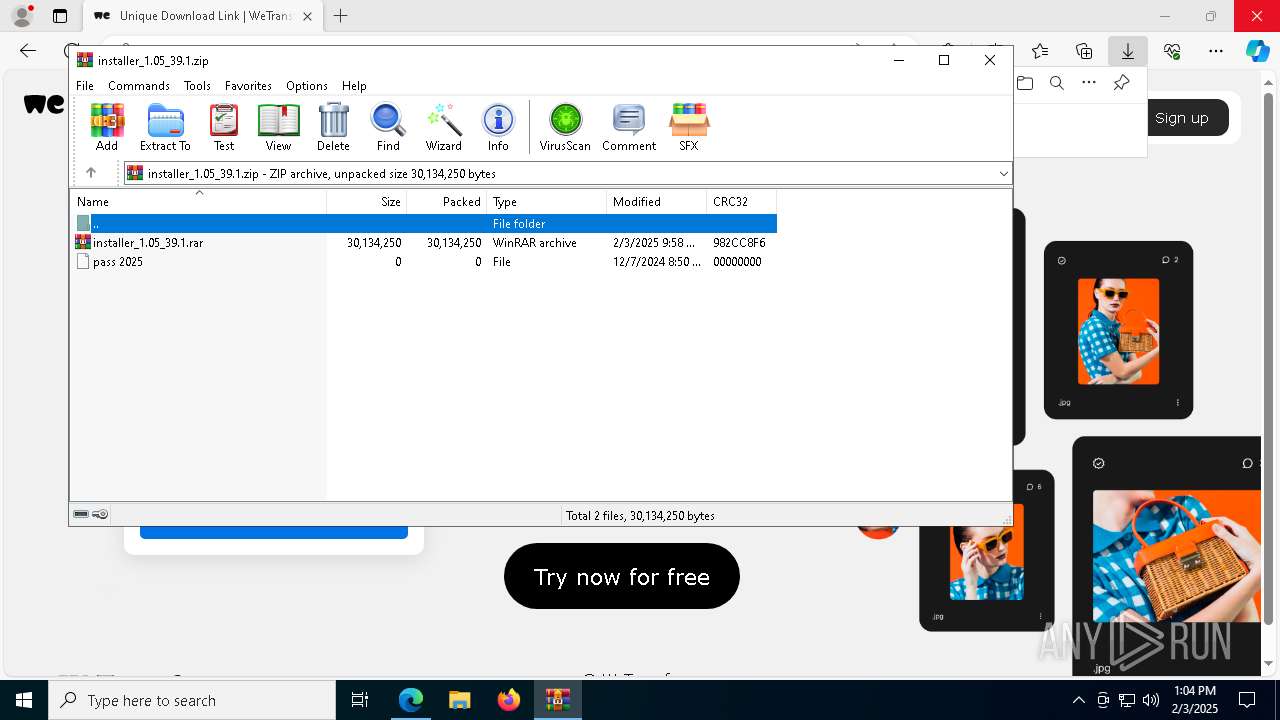Open the Tools menu
Image resolution: width=1280 pixels, height=720 pixels.
click(197, 86)
